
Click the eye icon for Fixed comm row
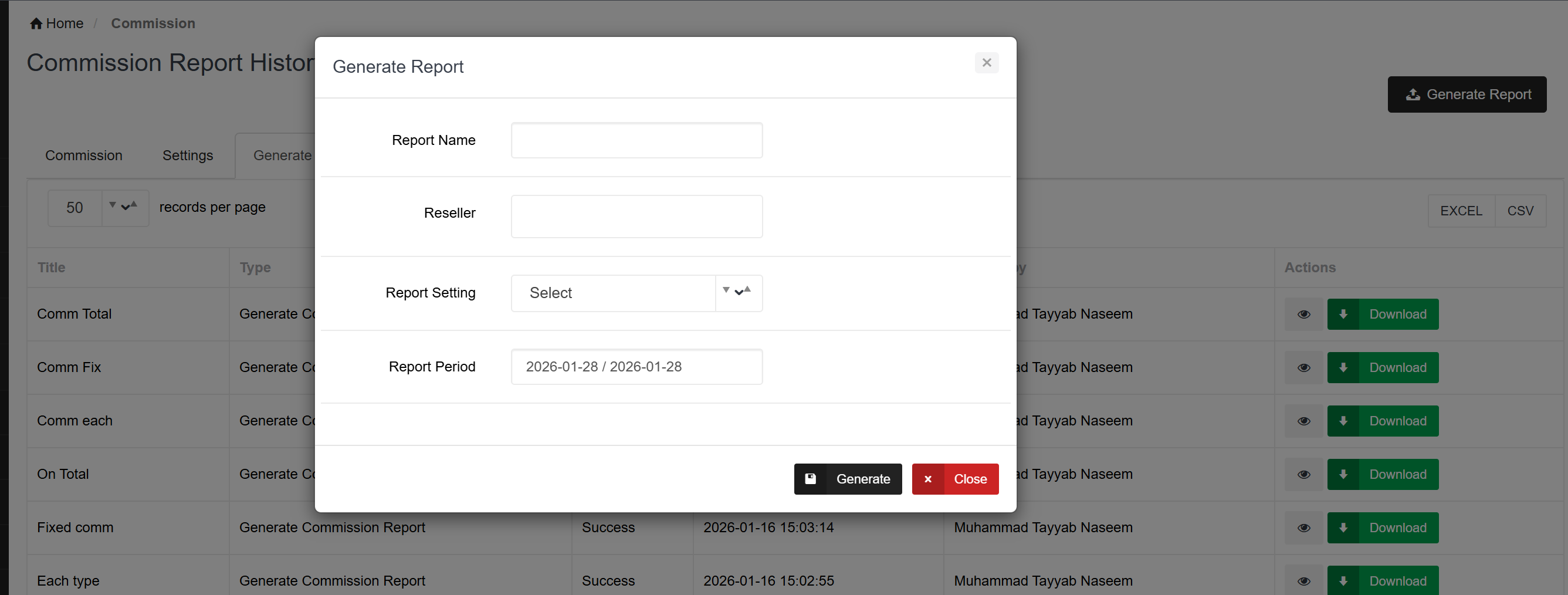[x=1303, y=528]
